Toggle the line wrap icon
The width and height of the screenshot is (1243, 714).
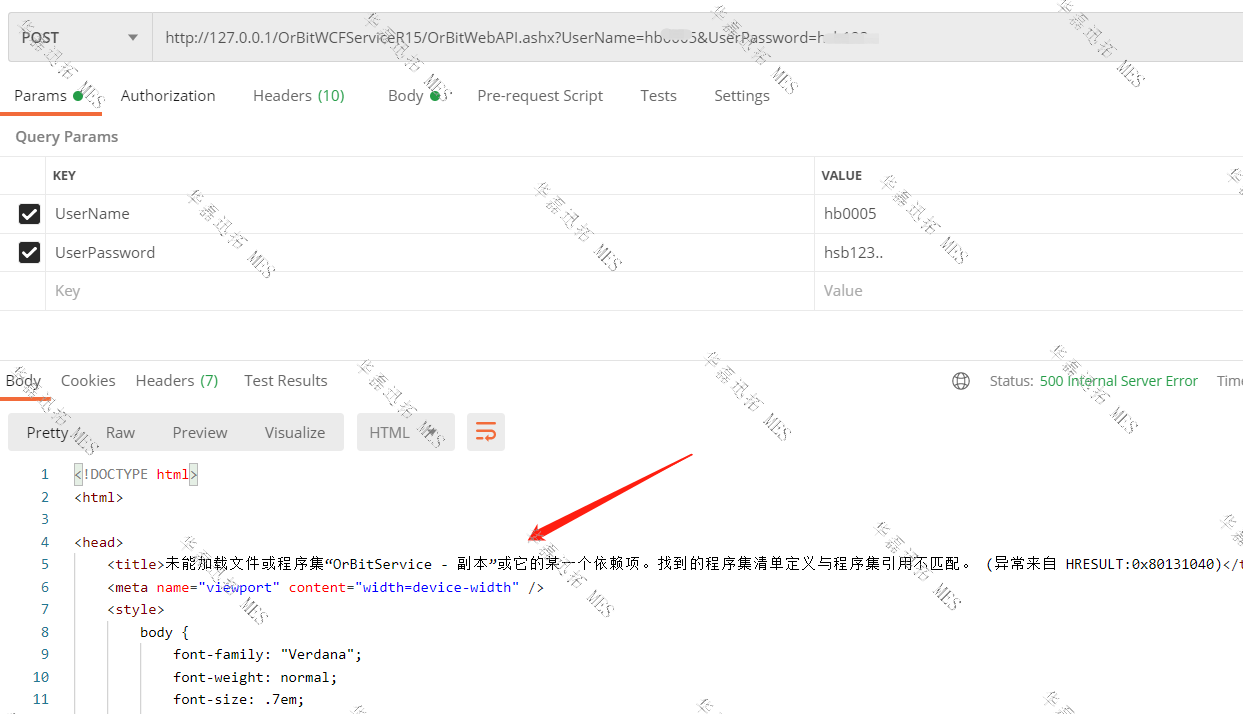486,432
